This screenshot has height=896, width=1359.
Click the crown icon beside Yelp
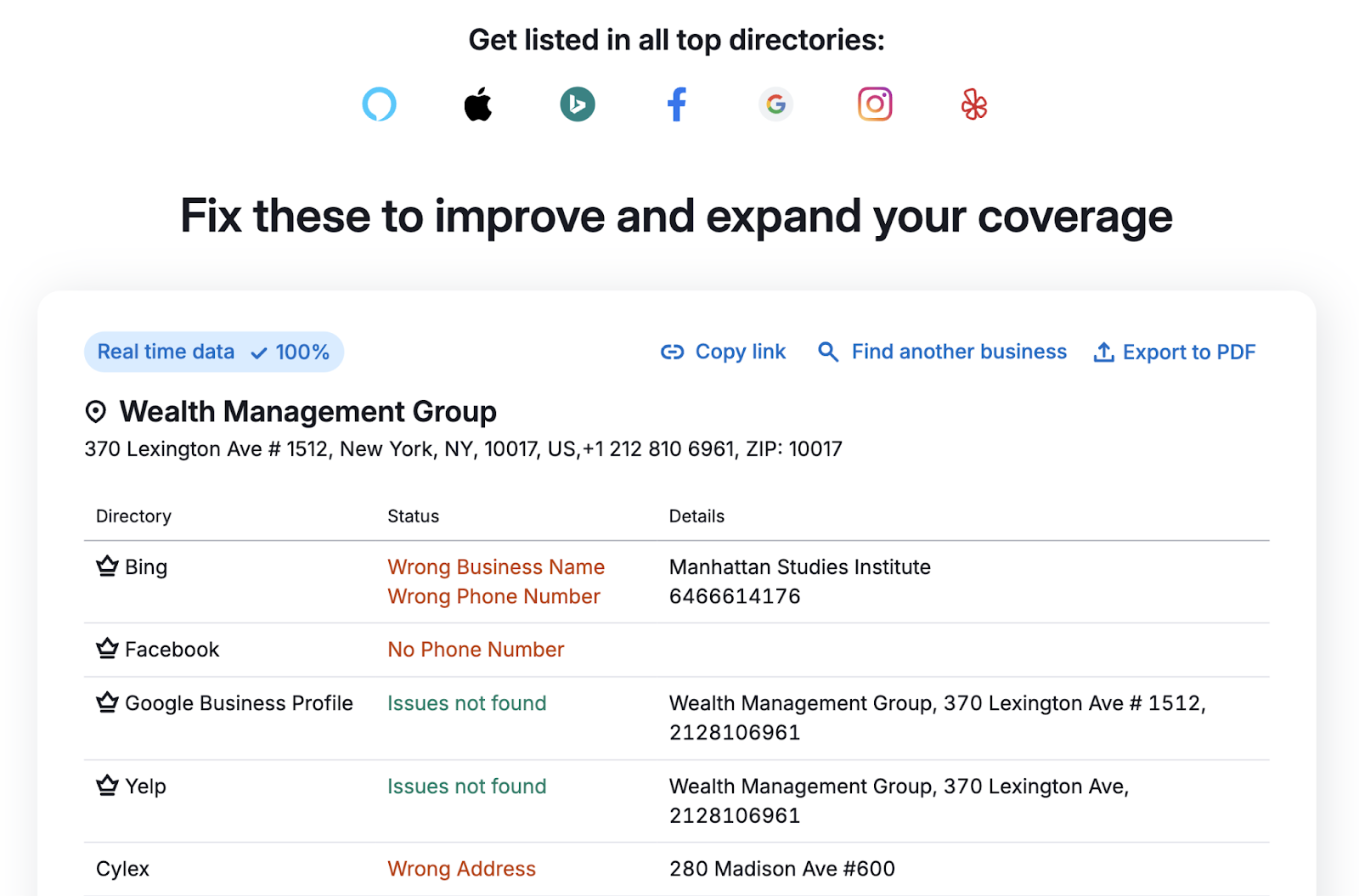107,786
